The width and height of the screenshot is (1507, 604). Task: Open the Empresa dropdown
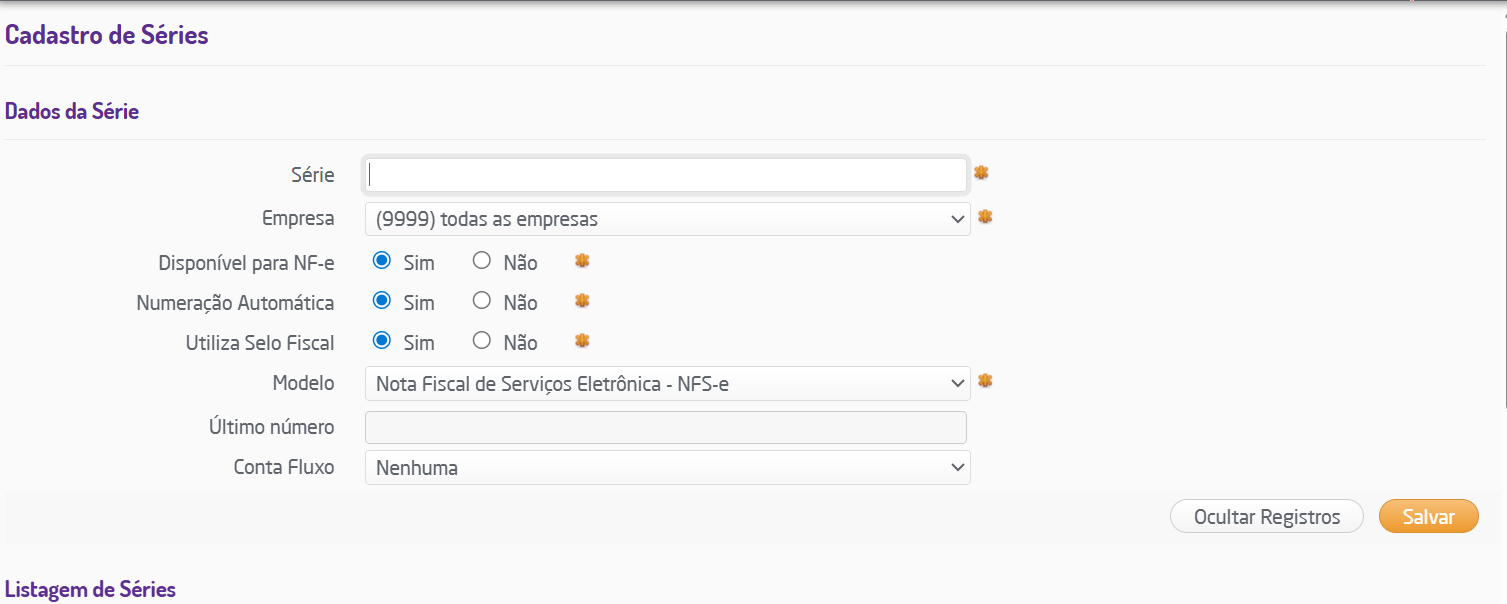pos(667,219)
